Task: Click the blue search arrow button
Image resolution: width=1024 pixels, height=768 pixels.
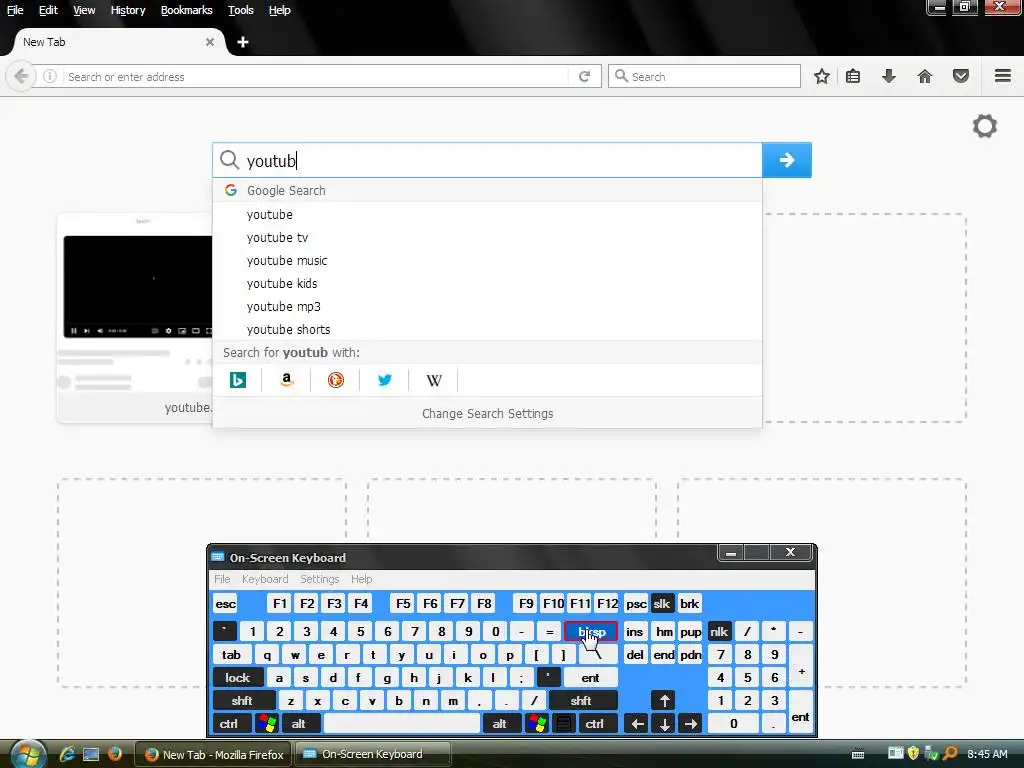Action: coord(786,160)
